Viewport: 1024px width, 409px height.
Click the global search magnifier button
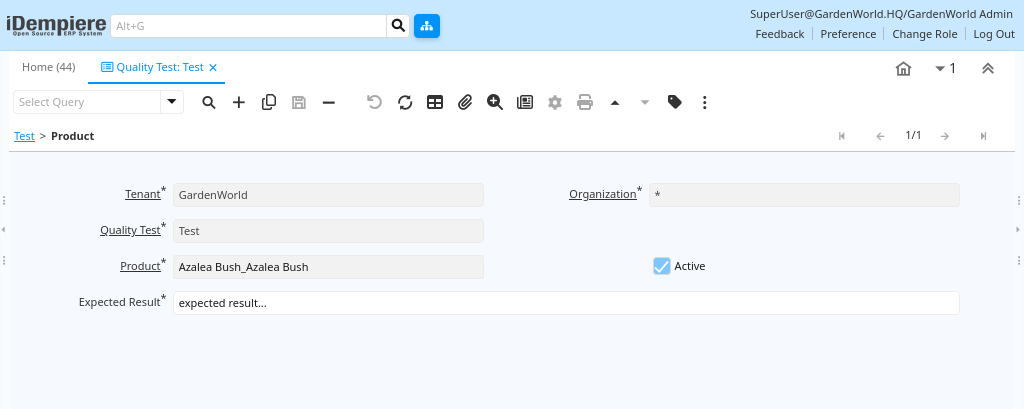point(398,26)
